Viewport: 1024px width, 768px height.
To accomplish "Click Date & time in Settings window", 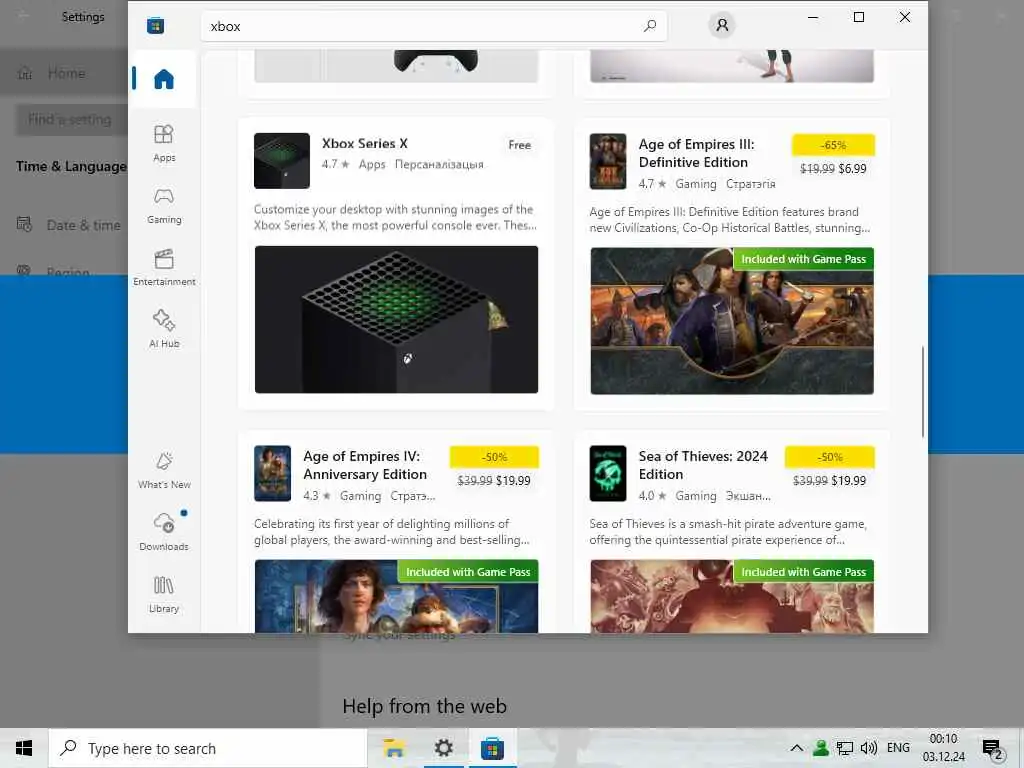I will [x=84, y=225].
